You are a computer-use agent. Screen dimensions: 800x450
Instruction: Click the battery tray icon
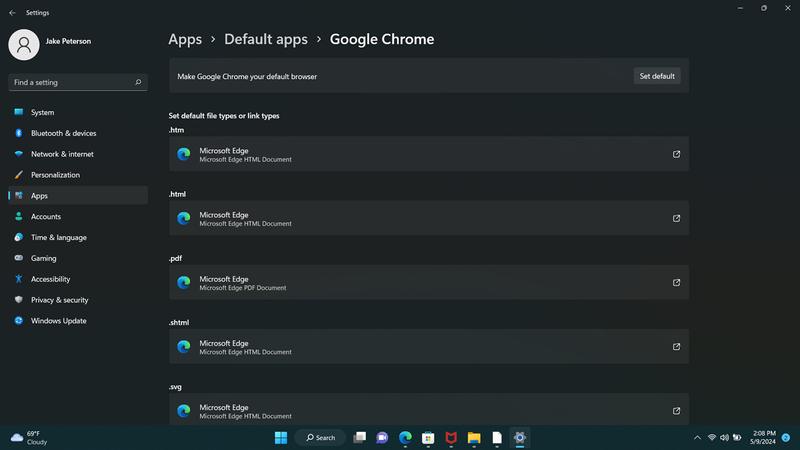737,438
